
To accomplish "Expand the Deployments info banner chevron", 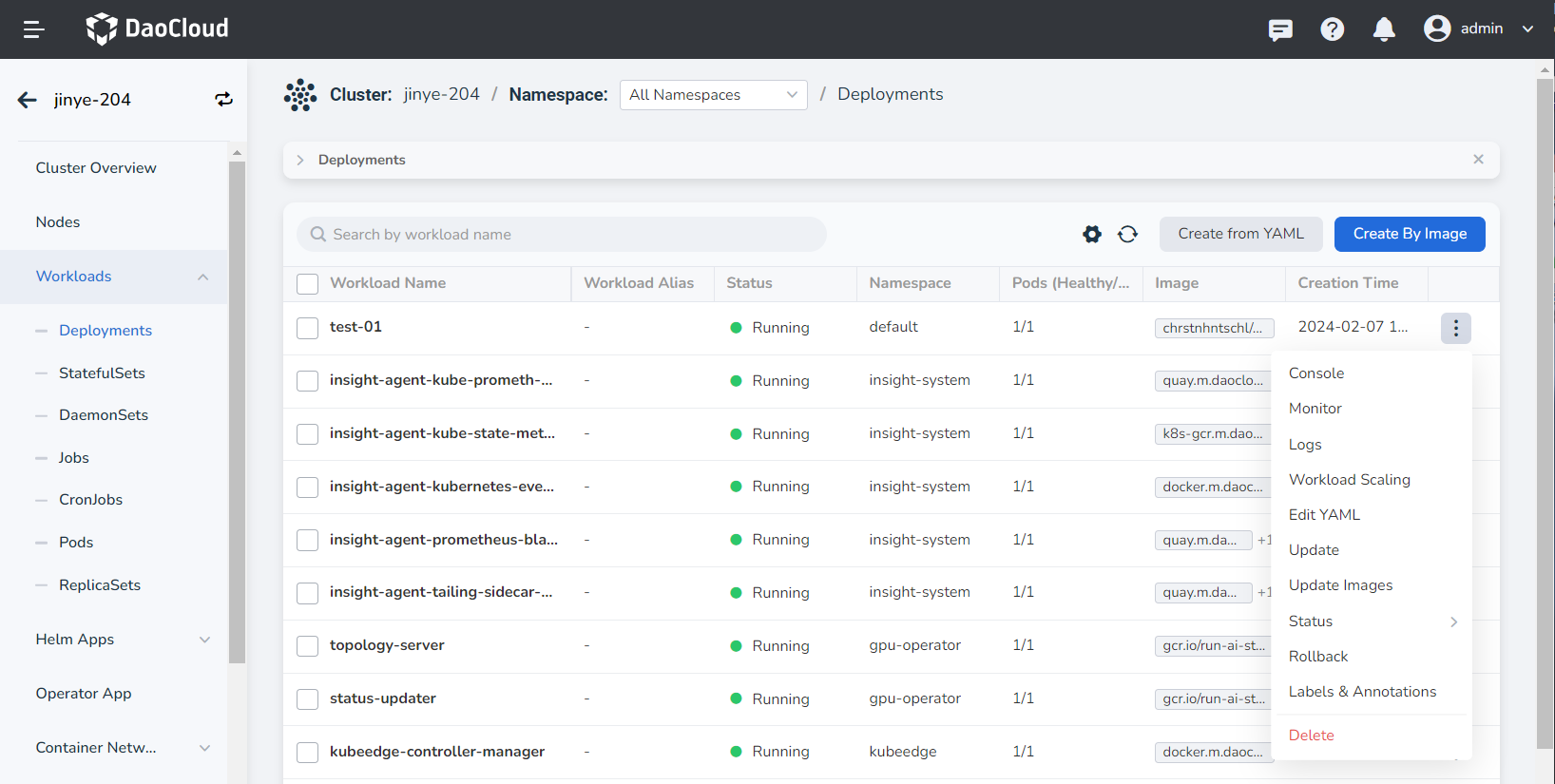I will [x=300, y=160].
